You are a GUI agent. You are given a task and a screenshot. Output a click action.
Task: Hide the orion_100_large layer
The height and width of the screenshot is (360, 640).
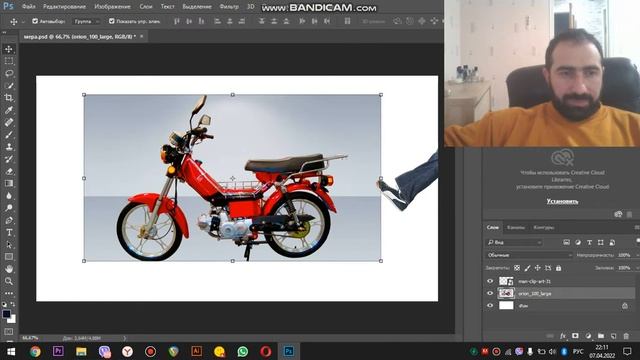click(490, 293)
